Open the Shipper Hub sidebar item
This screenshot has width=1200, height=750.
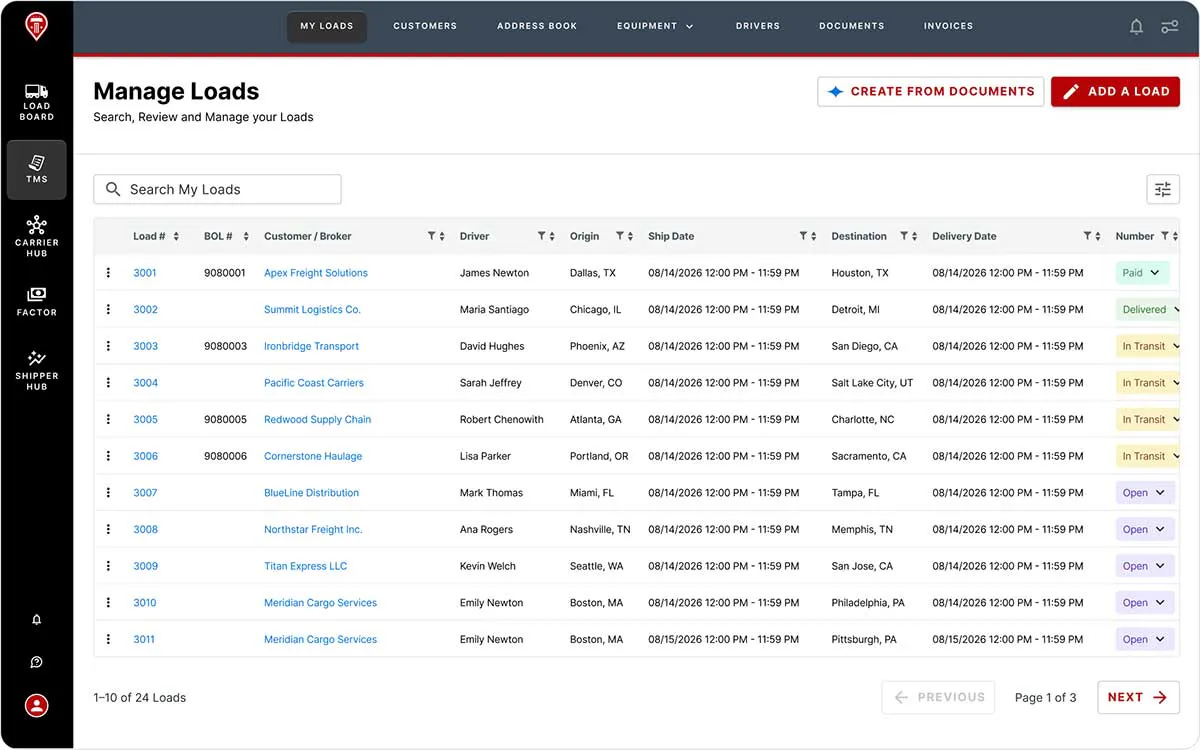click(x=36, y=370)
